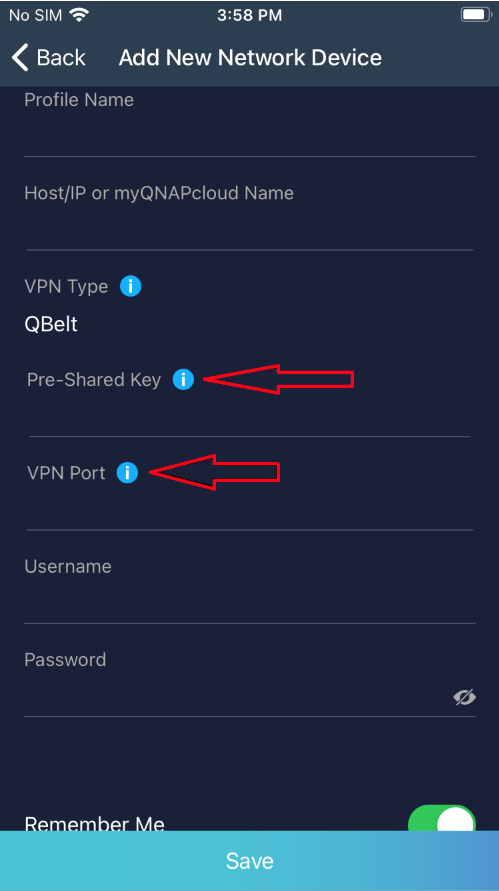Tap the Add New Network Device title
The width and height of the screenshot is (499, 891).
coord(250,57)
